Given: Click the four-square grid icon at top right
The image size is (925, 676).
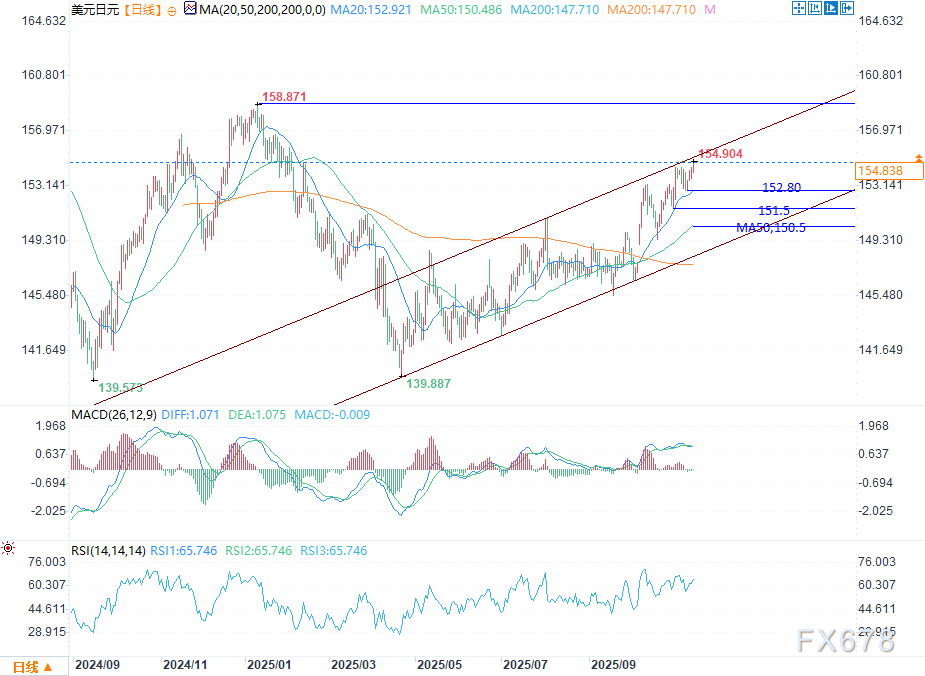Looking at the screenshot, I should click(x=799, y=9).
